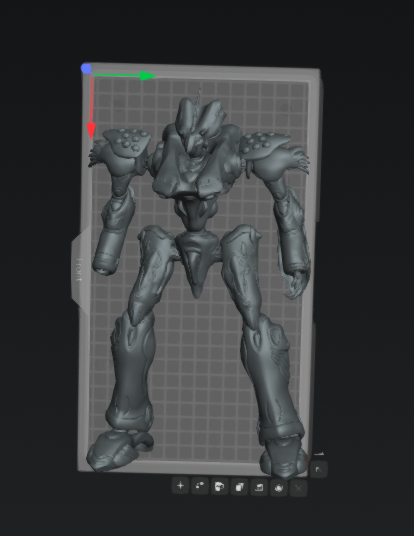Click the plus add-plate icon
414x536 pixels.
click(x=181, y=486)
